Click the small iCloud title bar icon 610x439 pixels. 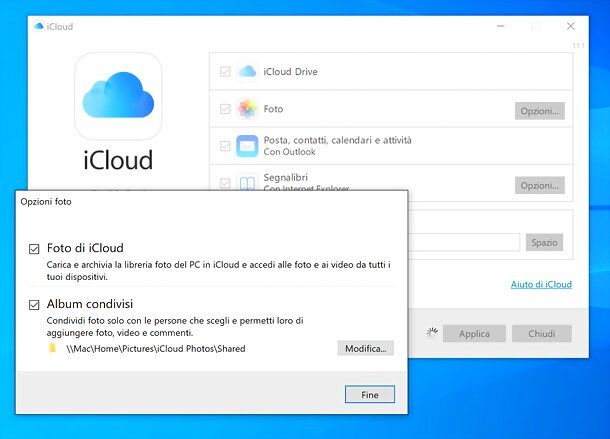tap(39, 26)
